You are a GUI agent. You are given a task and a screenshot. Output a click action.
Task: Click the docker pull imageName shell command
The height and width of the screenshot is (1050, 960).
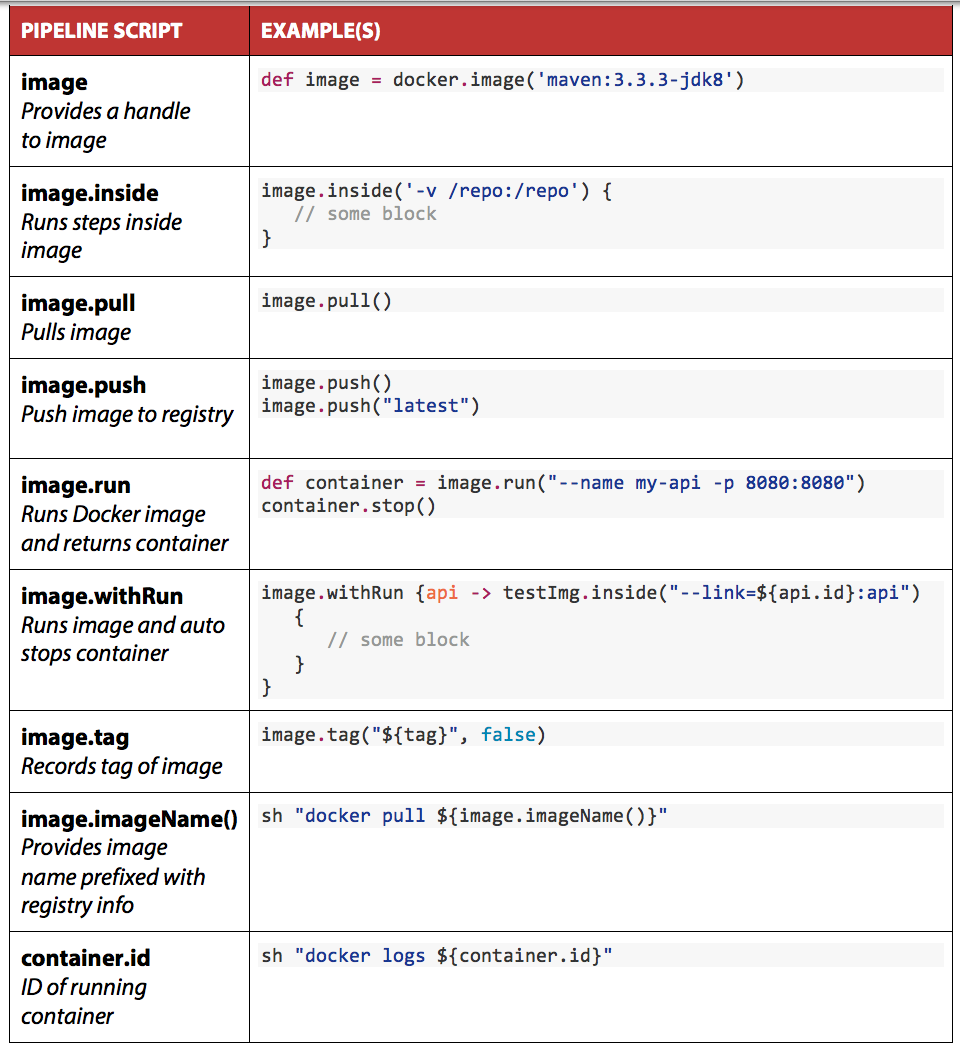click(x=464, y=816)
